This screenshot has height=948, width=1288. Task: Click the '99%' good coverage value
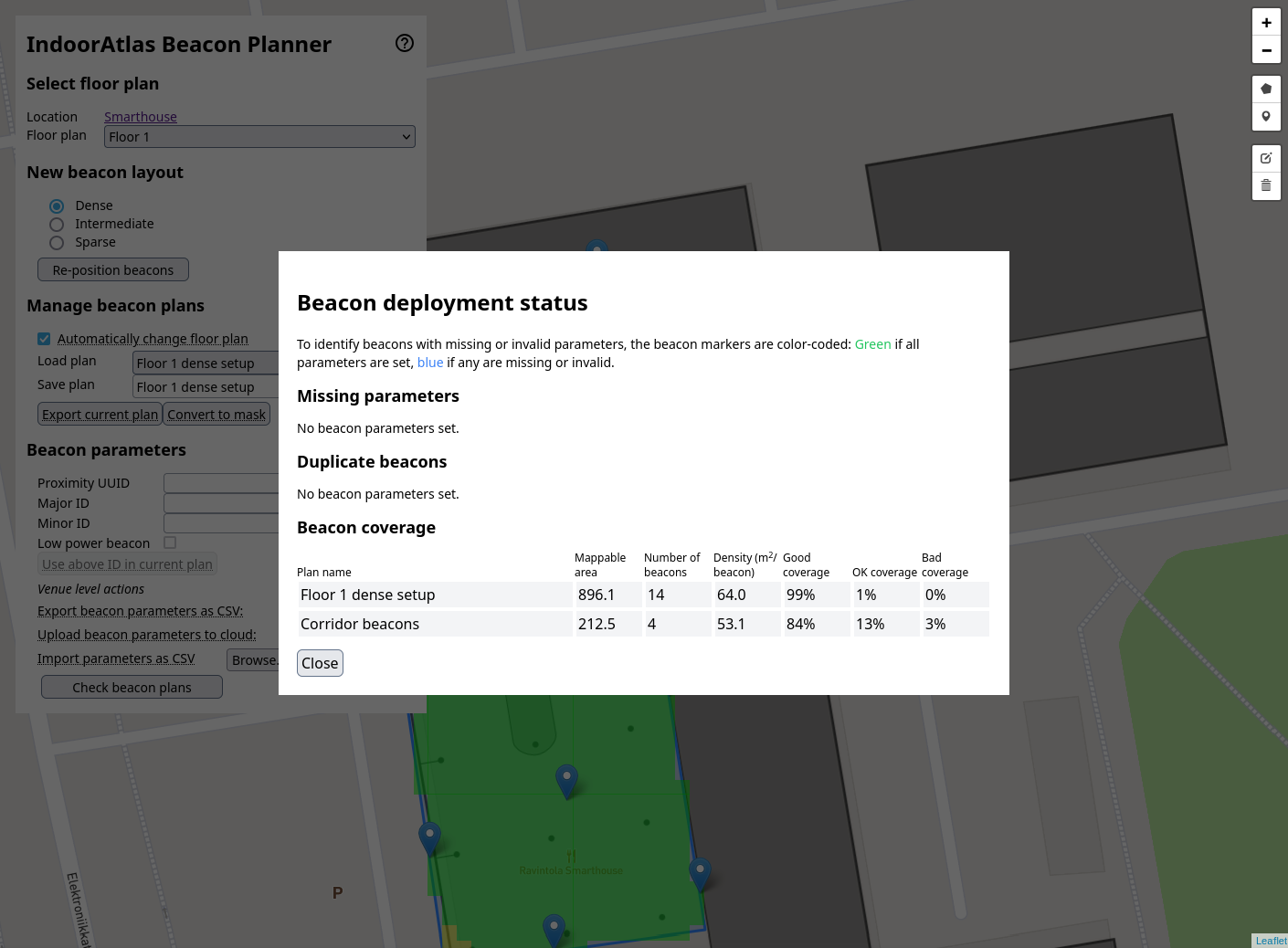coord(817,595)
